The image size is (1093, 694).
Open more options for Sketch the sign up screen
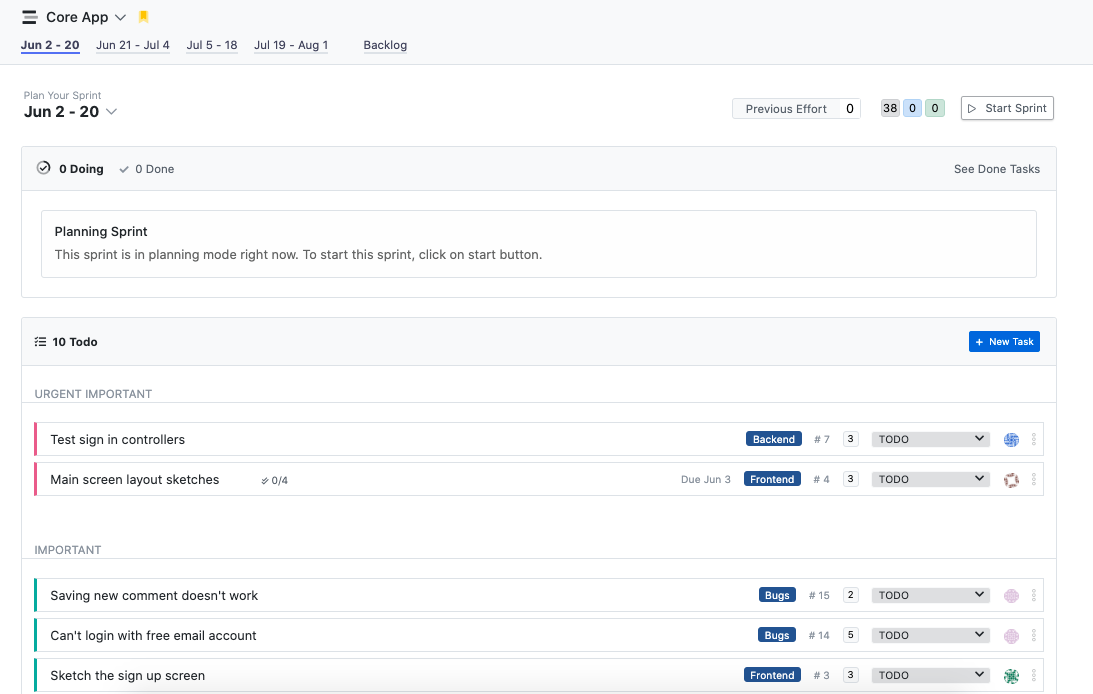1034,675
